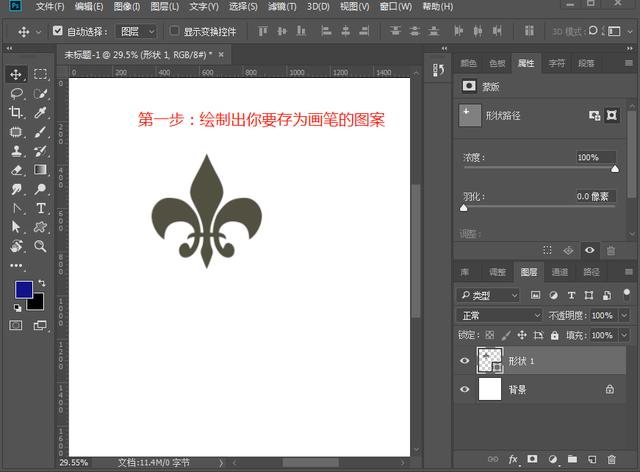The width and height of the screenshot is (640, 472).
Task: Select the Zoom tool
Action: click(x=40, y=246)
